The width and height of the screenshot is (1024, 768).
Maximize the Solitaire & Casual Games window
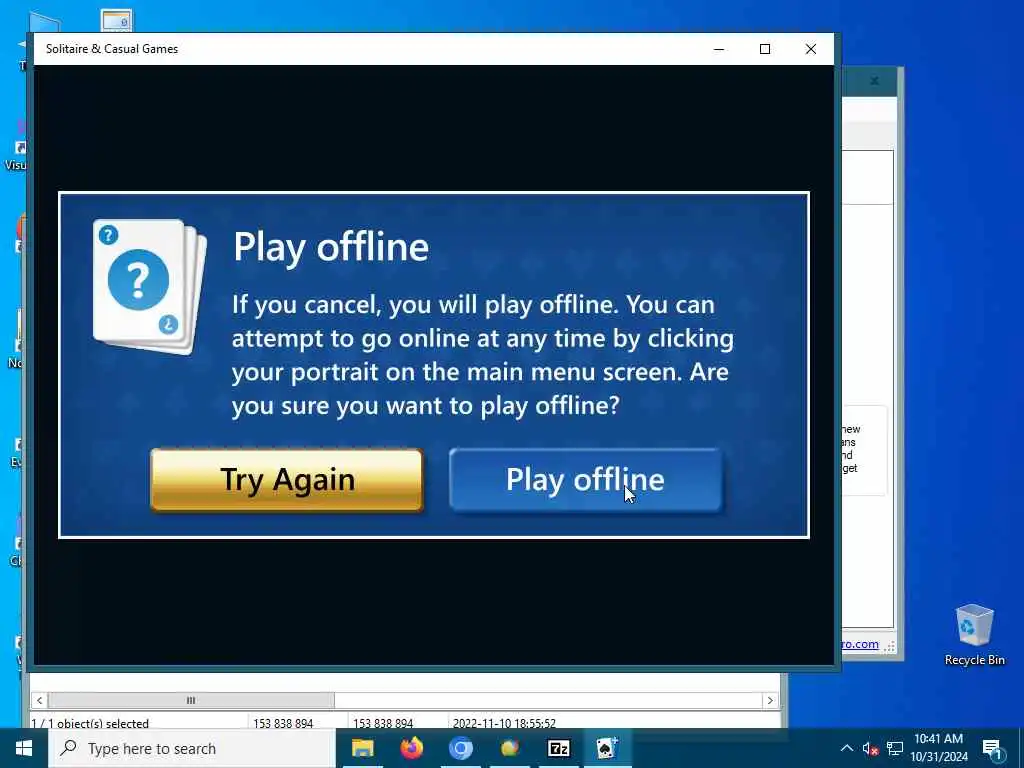[x=765, y=49]
